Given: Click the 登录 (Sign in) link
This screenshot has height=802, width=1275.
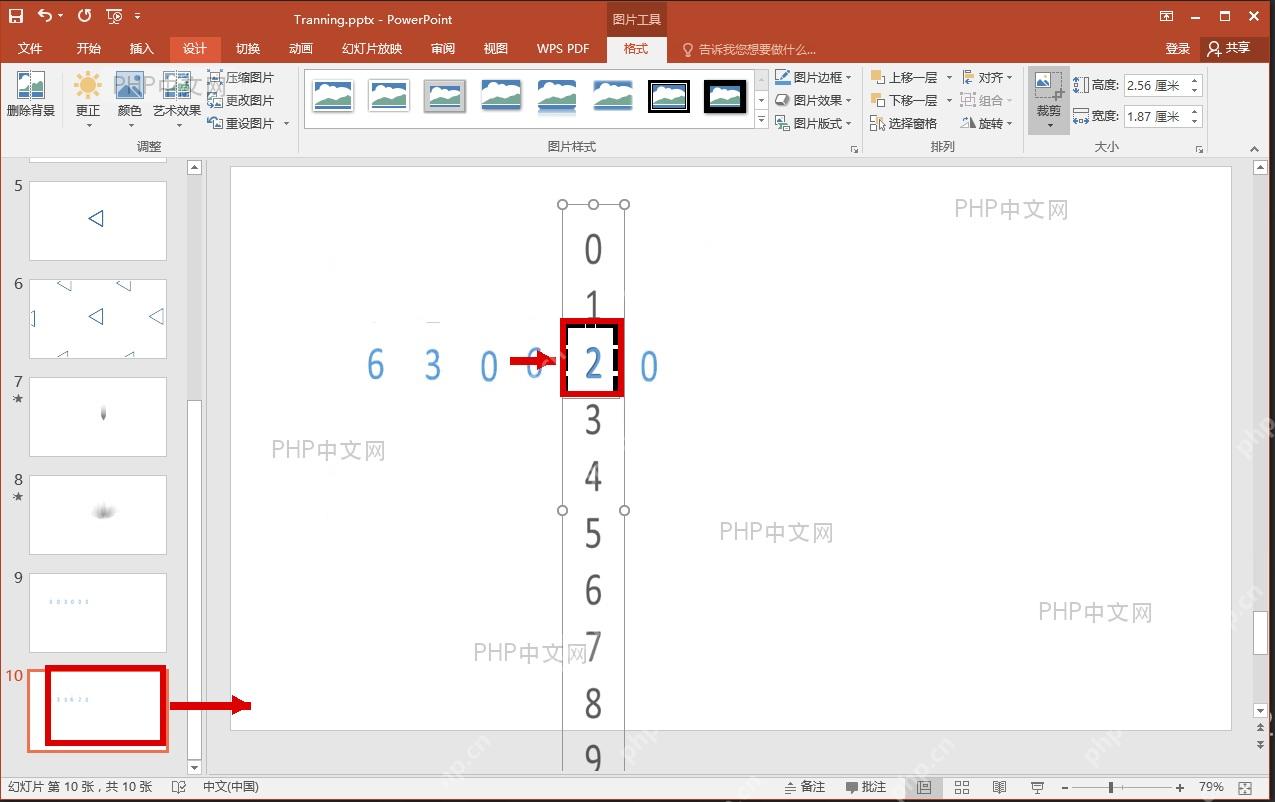Looking at the screenshot, I should coord(1178,49).
